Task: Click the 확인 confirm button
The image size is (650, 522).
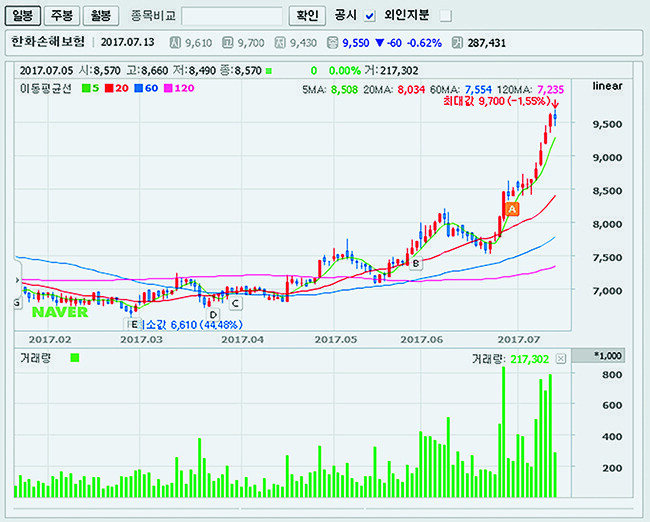Action: click(x=307, y=16)
